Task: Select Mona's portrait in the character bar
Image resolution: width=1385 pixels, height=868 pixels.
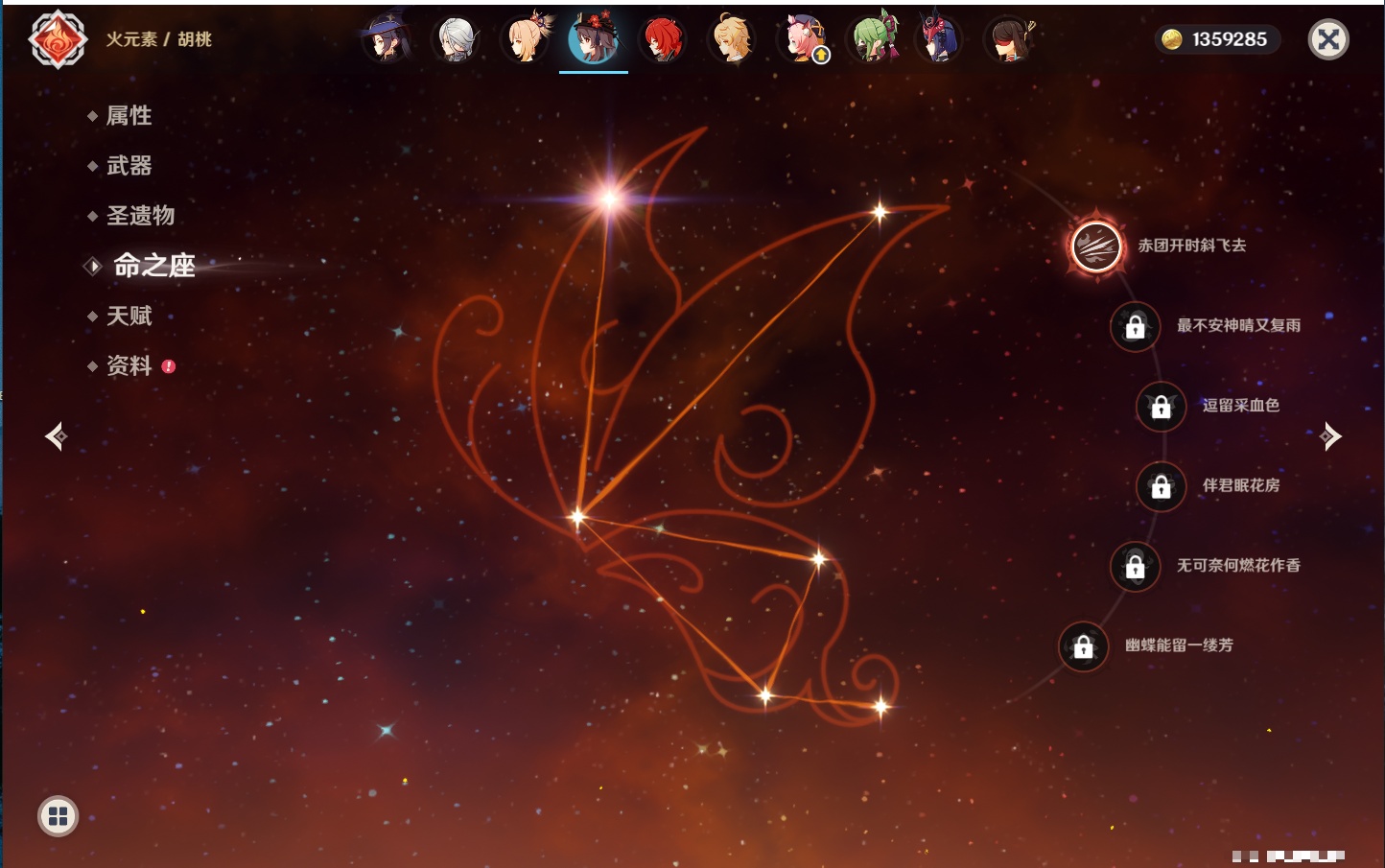Action: pyautogui.click(x=387, y=40)
